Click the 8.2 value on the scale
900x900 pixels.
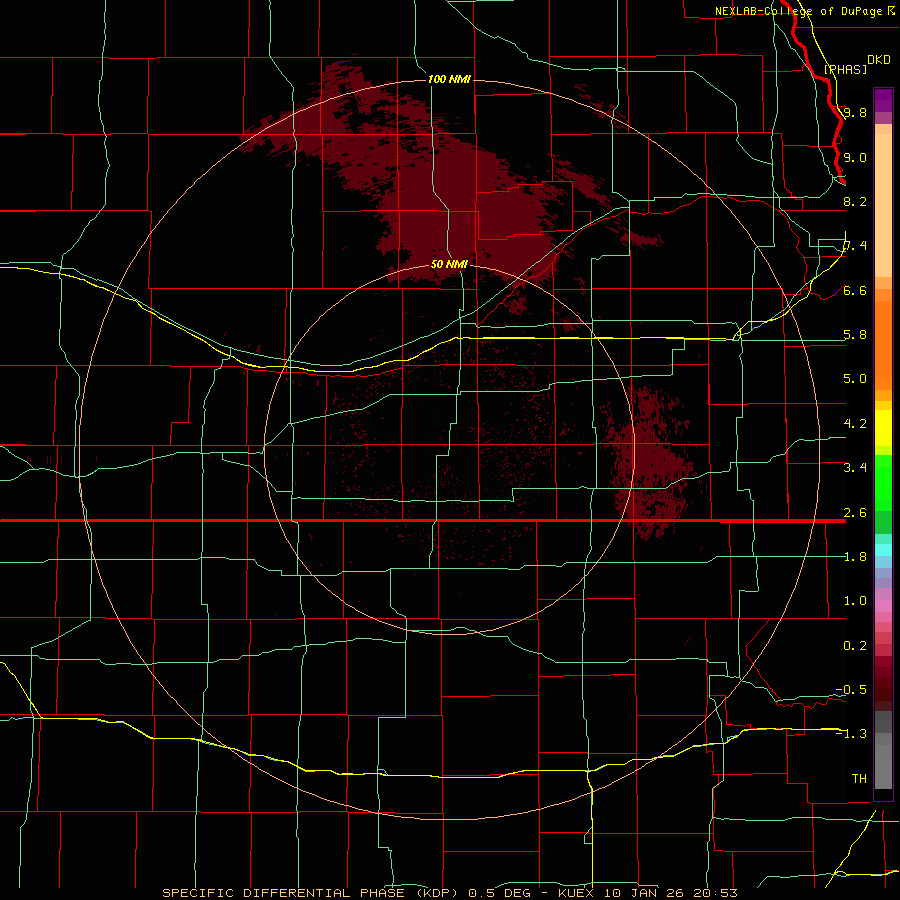[855, 201]
